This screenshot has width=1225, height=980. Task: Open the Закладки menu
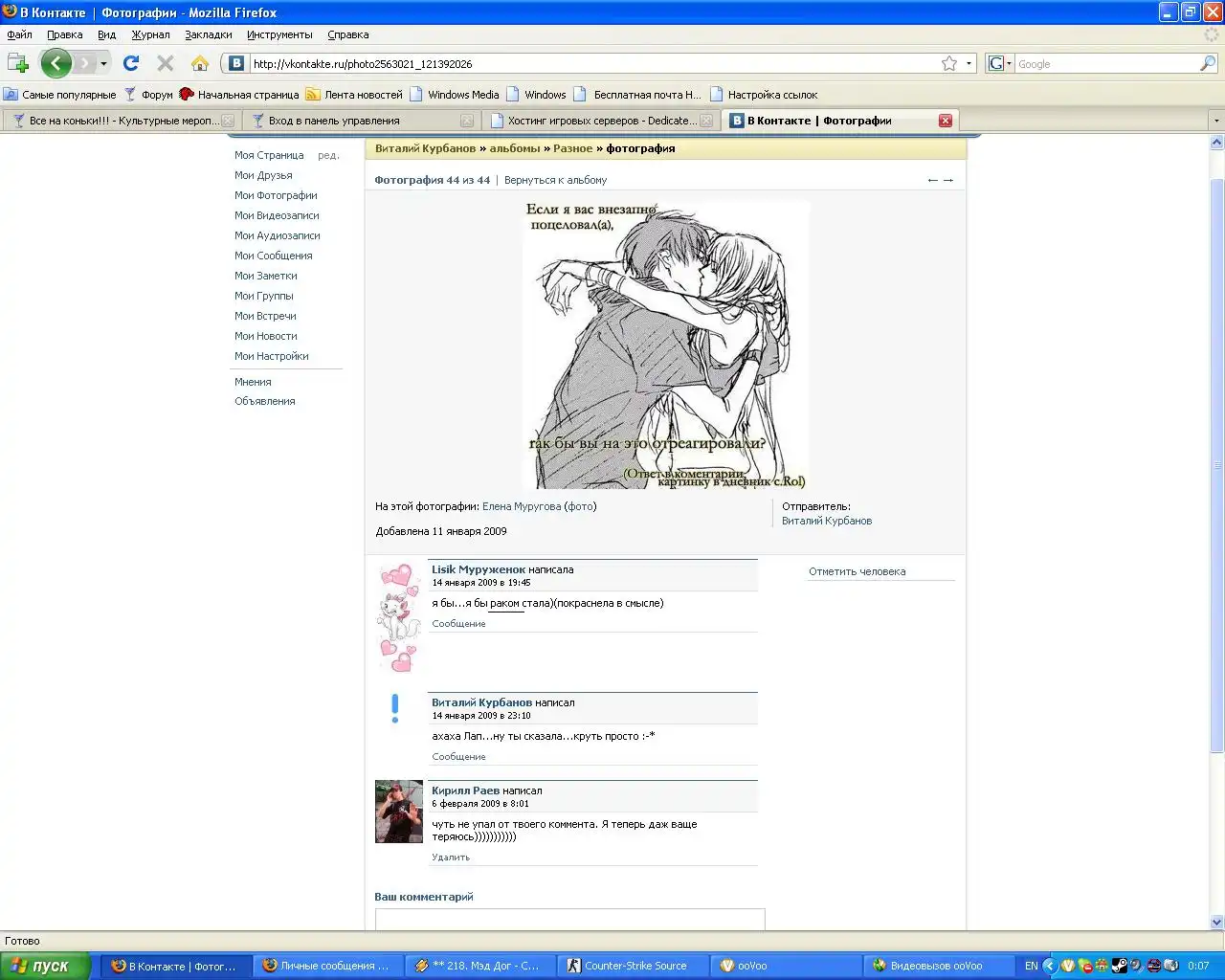(208, 34)
